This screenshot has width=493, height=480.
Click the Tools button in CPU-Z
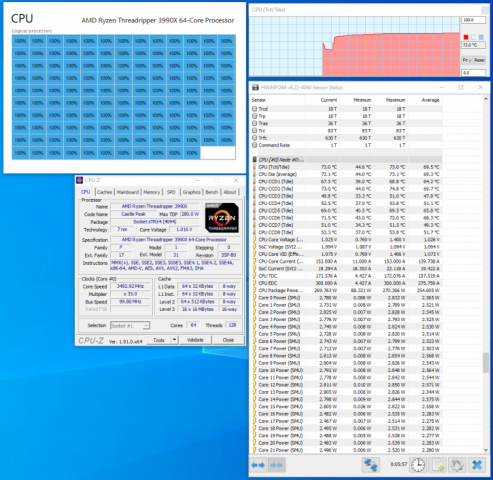[159, 340]
